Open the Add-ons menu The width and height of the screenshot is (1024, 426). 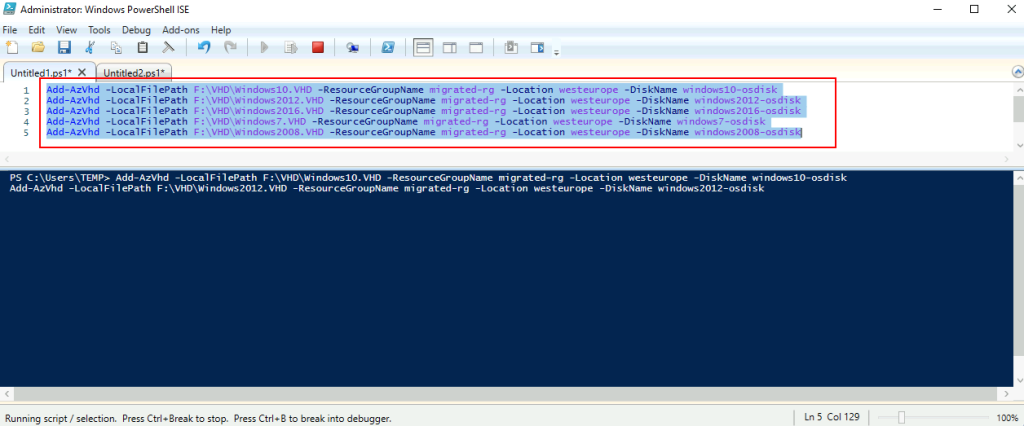181,30
